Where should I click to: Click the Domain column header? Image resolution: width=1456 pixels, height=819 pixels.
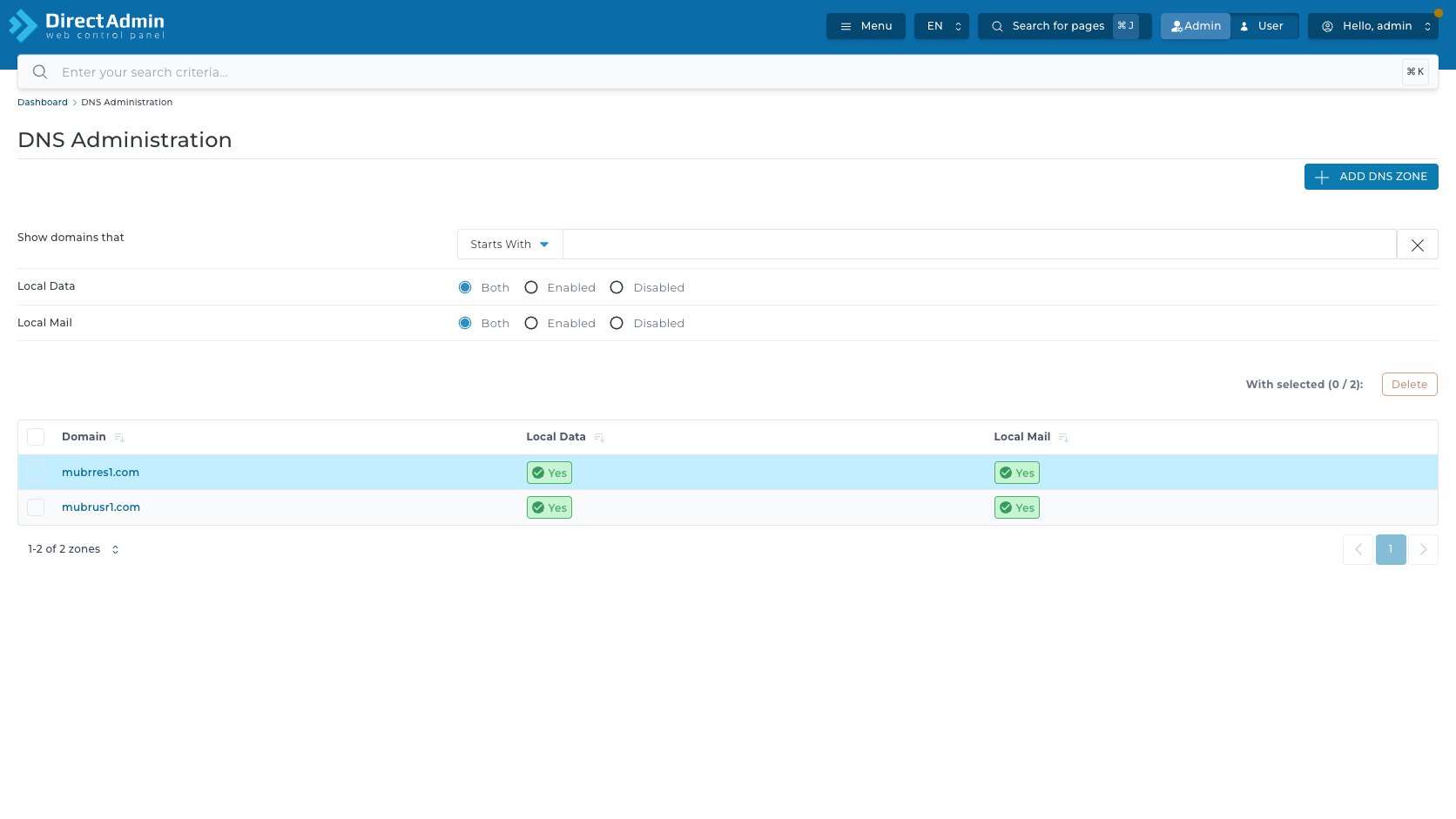point(84,437)
